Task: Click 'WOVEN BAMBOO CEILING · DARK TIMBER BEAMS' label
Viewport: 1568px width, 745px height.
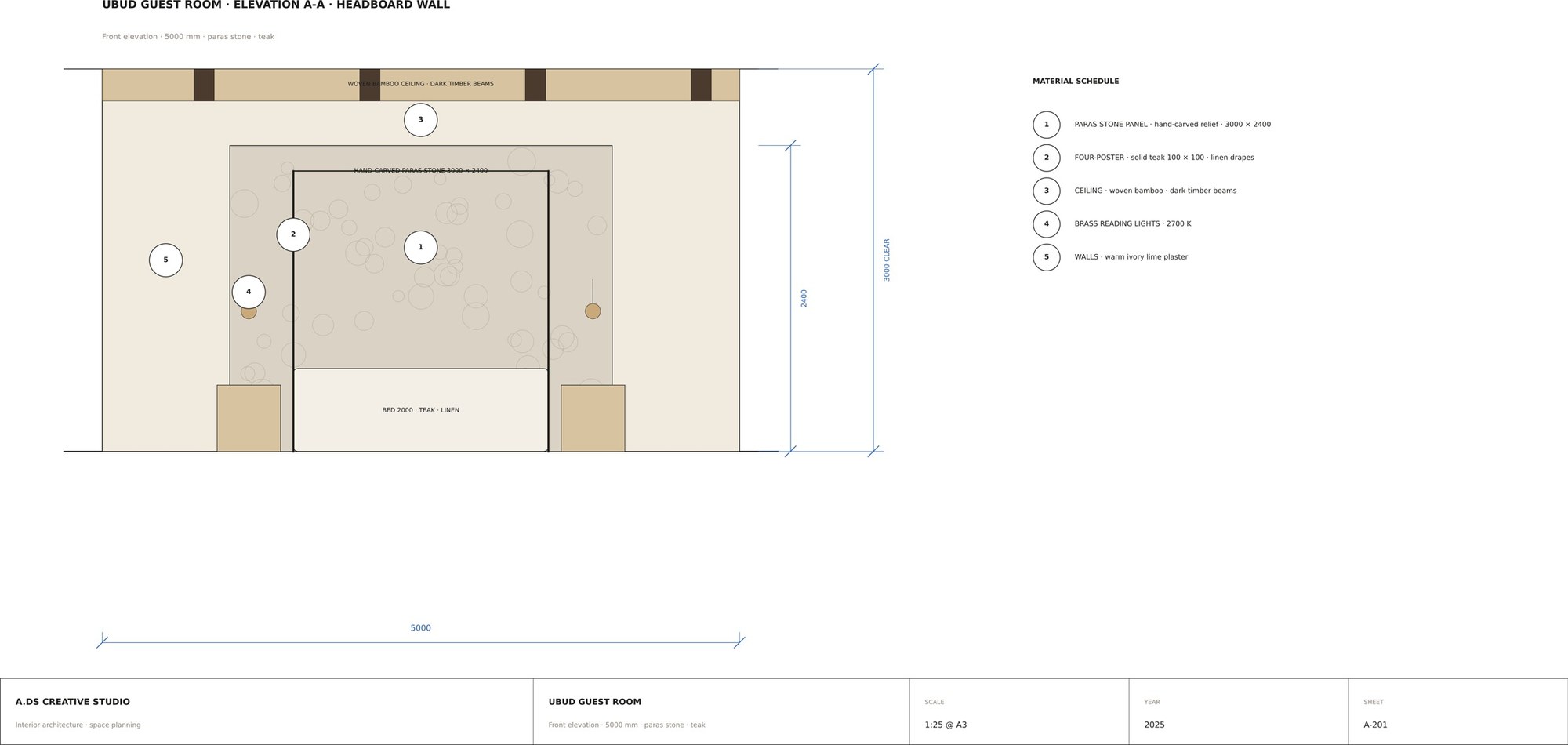Action: [x=420, y=84]
